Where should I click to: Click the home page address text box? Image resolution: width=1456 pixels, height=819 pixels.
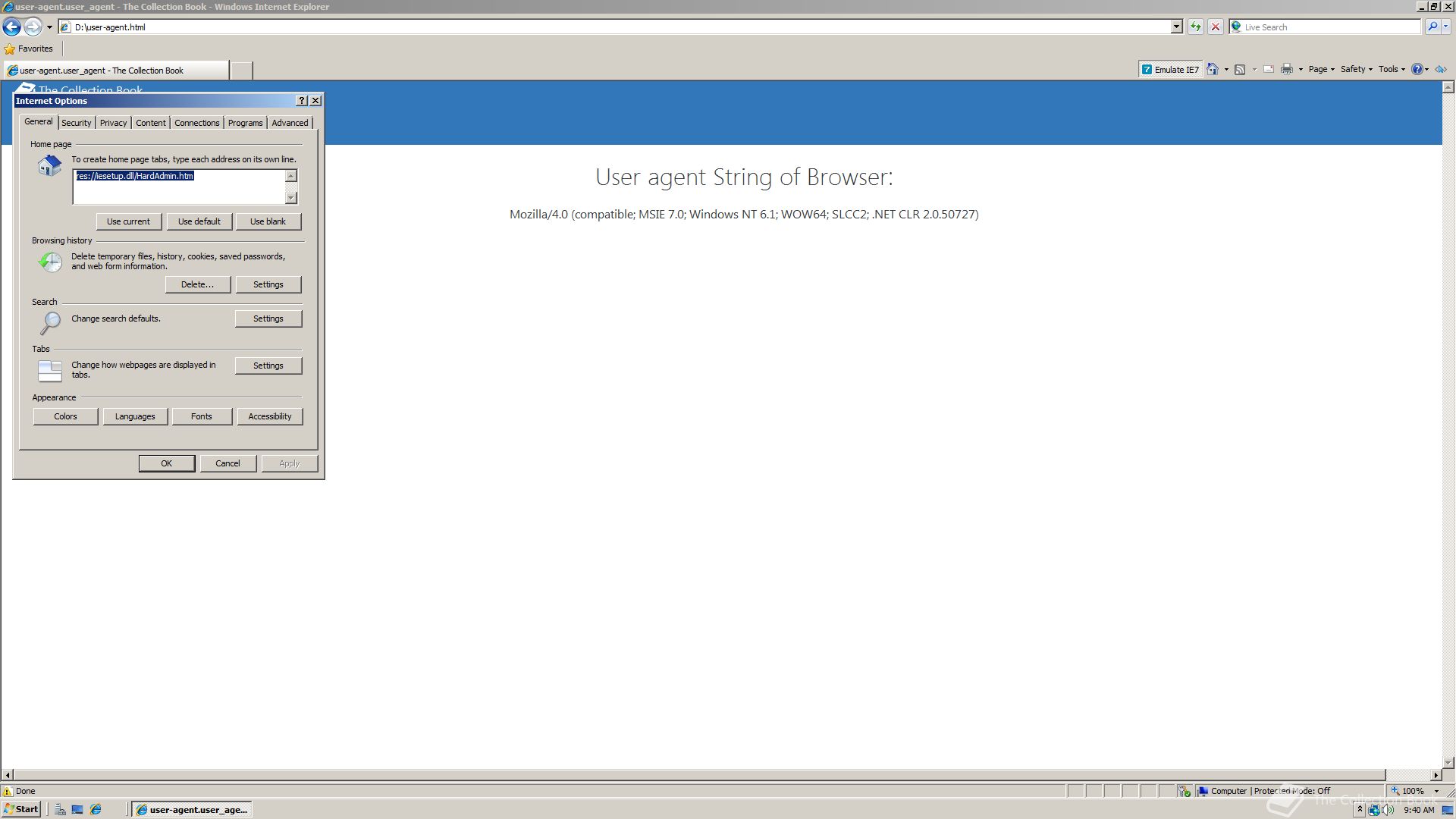pyautogui.click(x=178, y=187)
